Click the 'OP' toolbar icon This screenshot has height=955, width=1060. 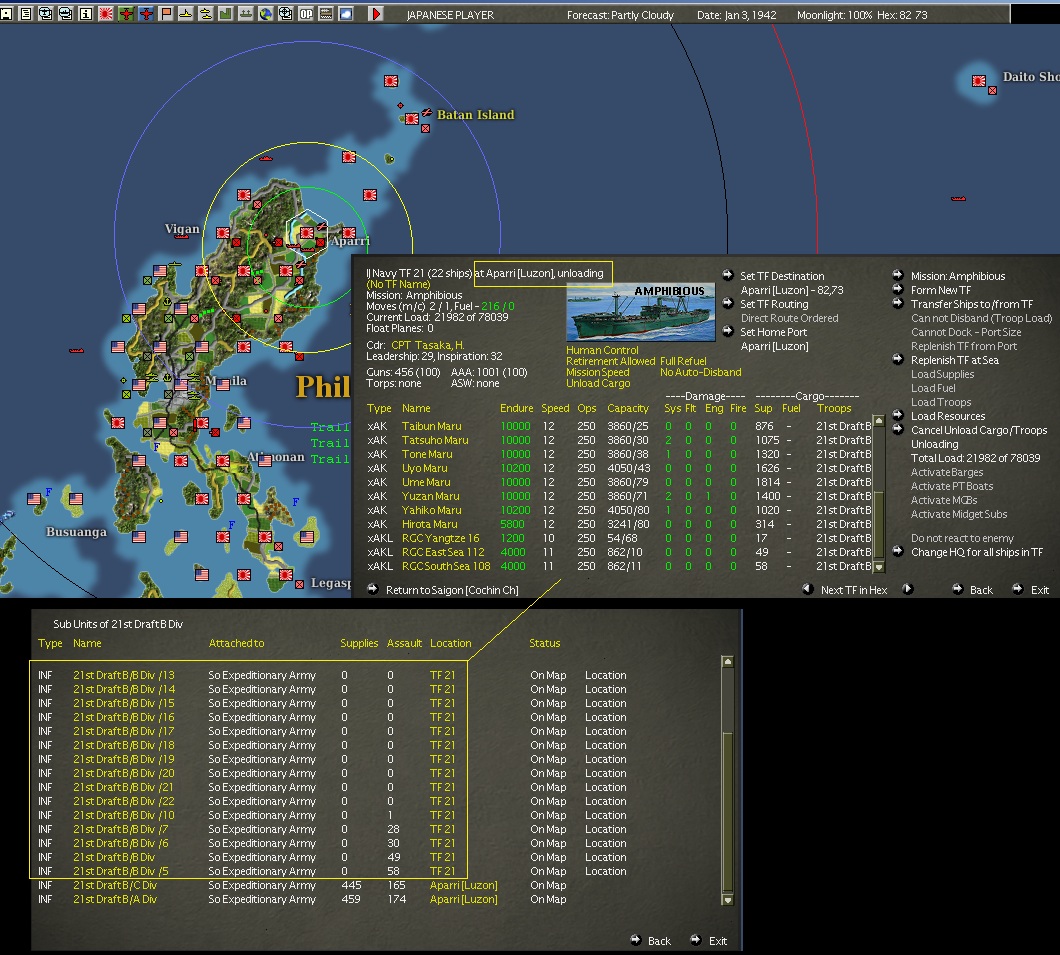(305, 14)
